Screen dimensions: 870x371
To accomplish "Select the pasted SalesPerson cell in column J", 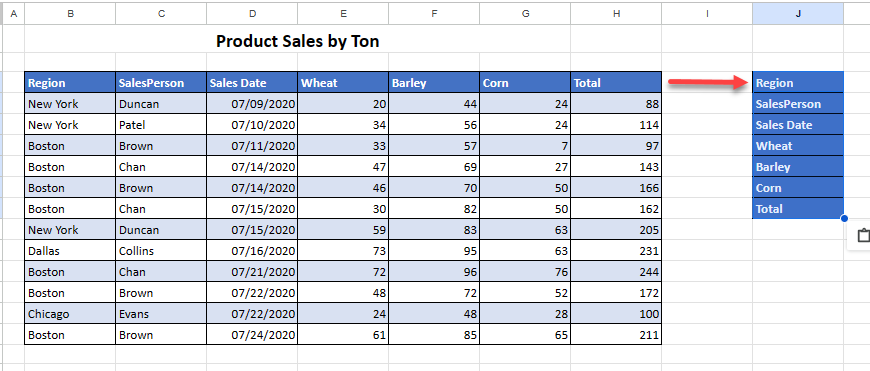I will tap(798, 104).
